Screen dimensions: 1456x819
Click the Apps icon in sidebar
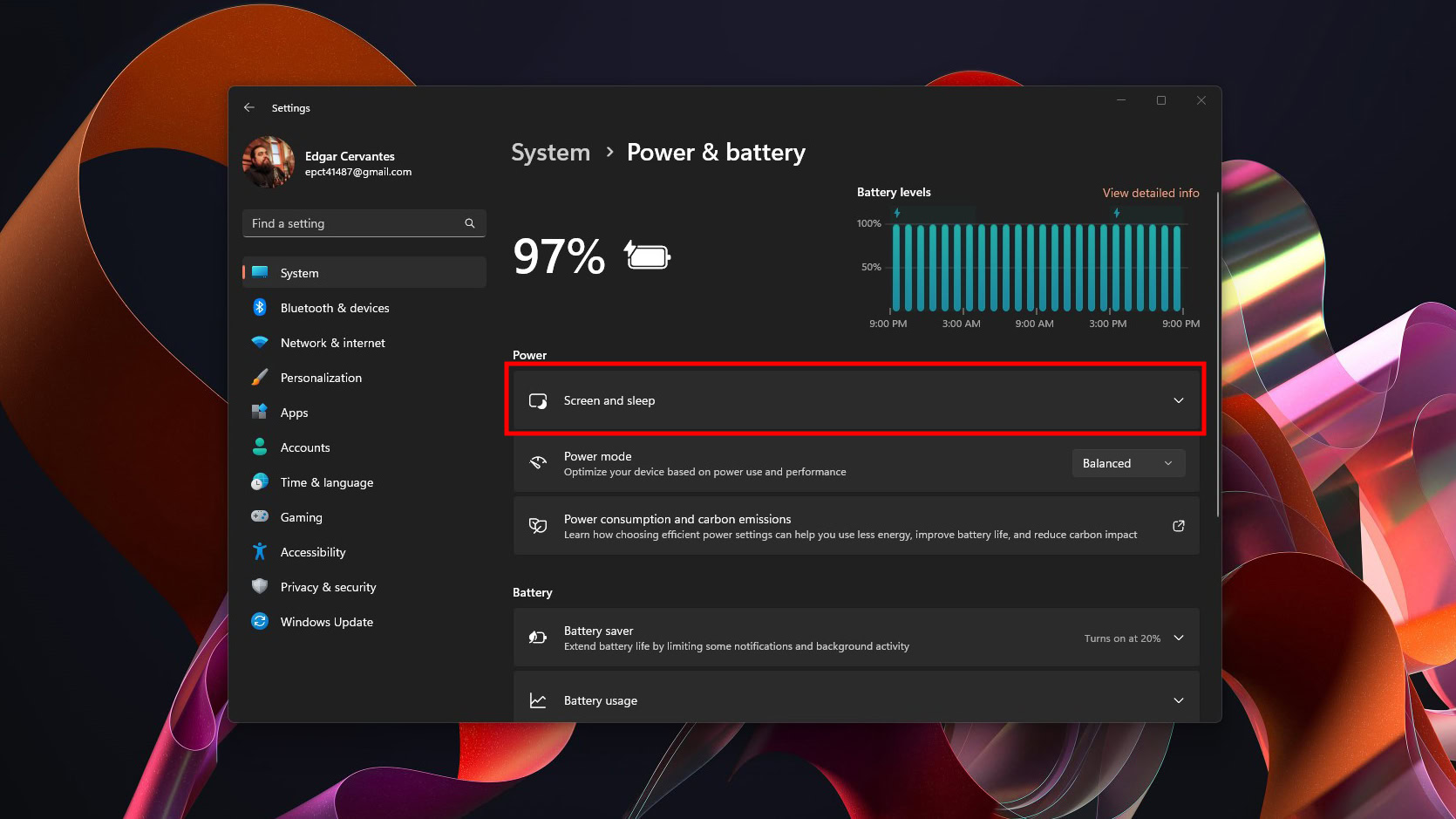point(260,412)
